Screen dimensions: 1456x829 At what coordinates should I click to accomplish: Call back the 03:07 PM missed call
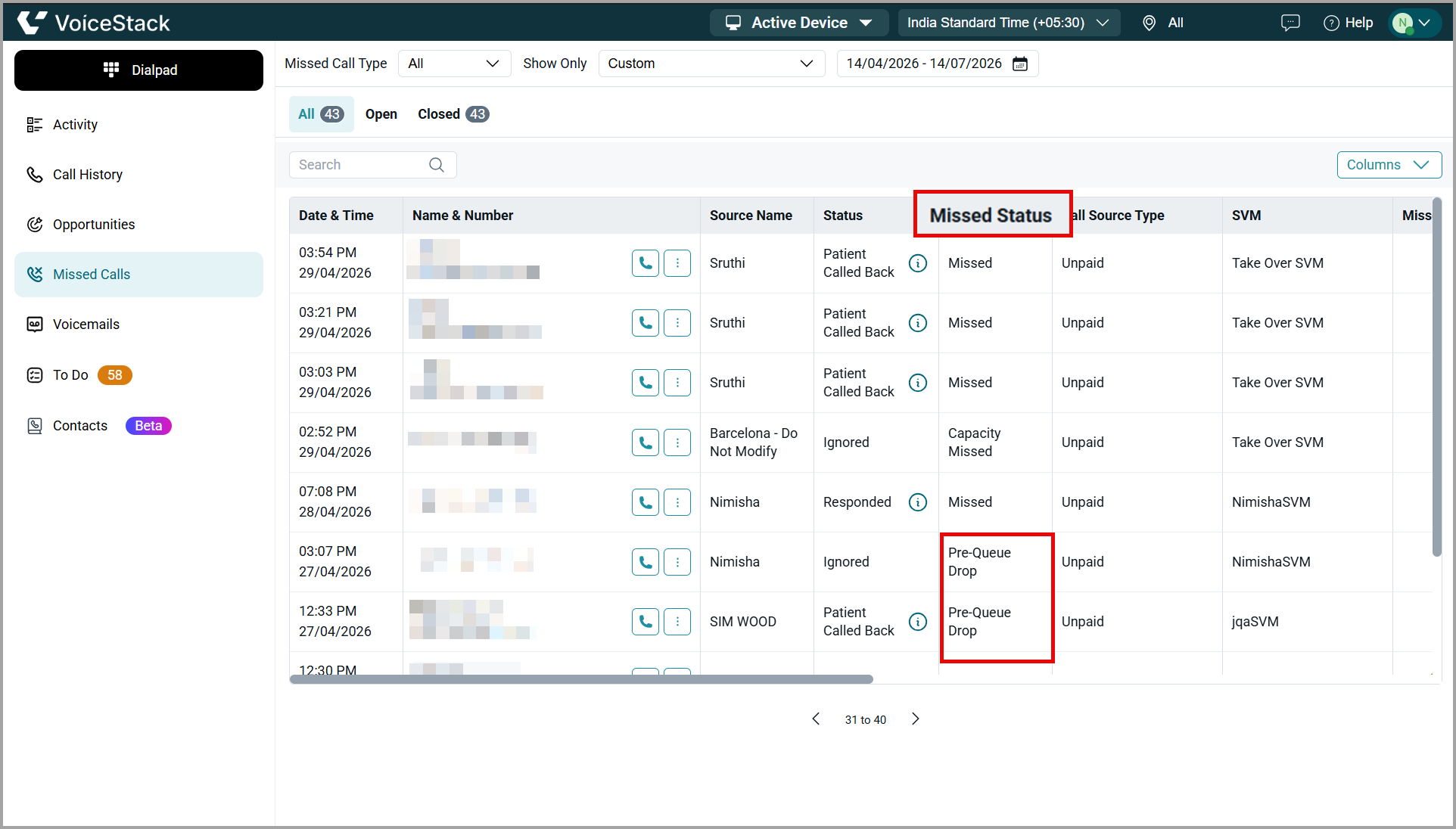click(x=646, y=562)
